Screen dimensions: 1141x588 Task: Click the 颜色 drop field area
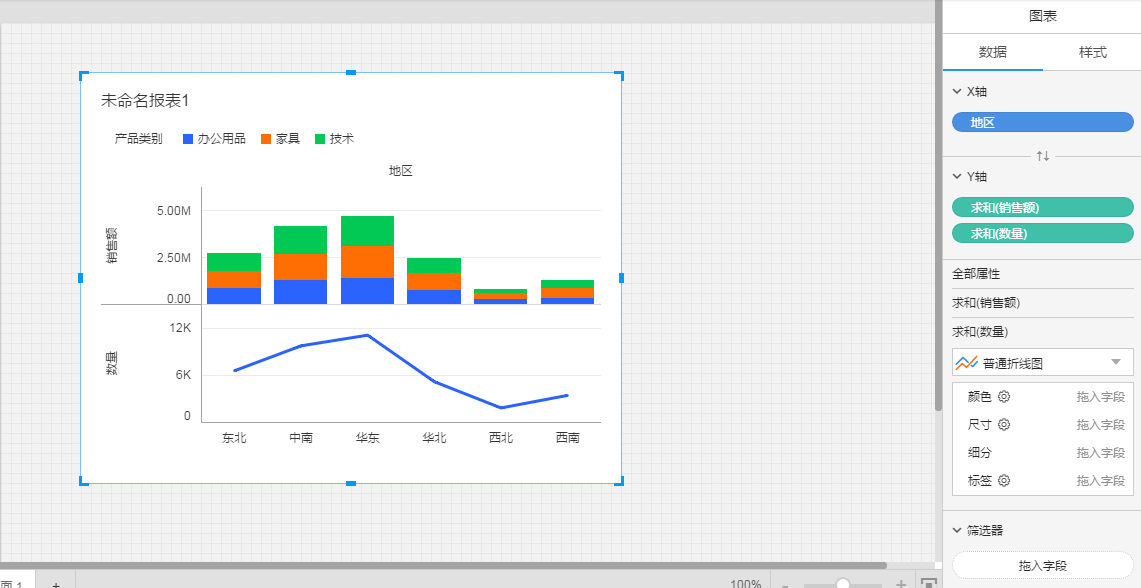click(1100, 397)
